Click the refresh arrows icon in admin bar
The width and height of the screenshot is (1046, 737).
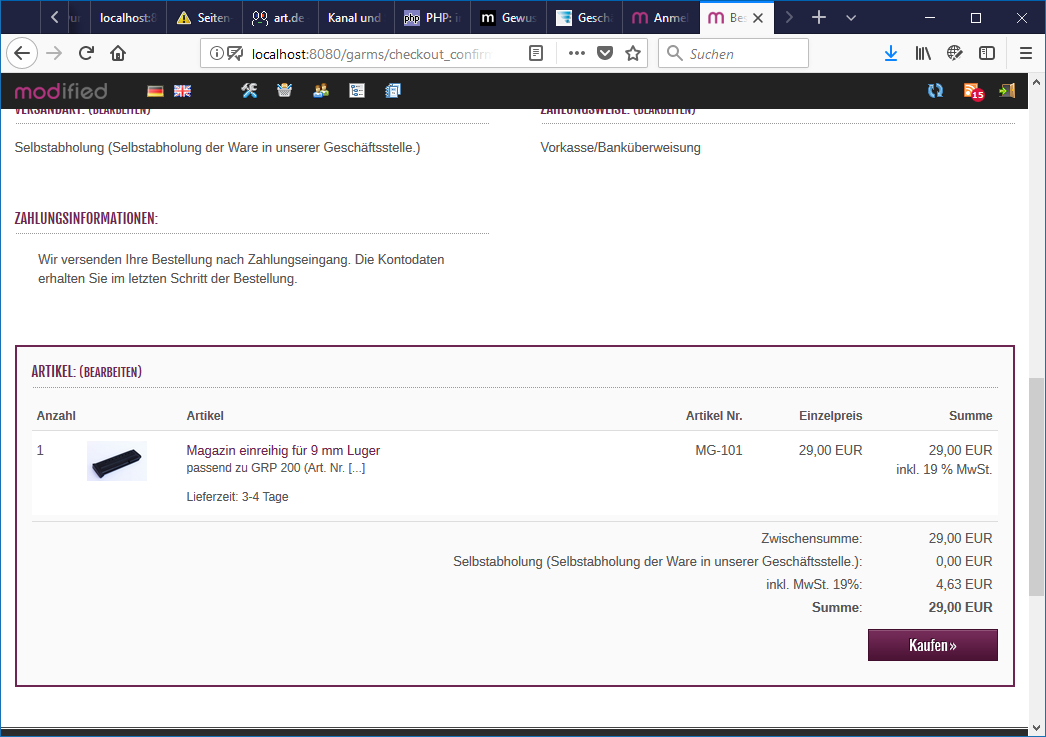point(935,91)
